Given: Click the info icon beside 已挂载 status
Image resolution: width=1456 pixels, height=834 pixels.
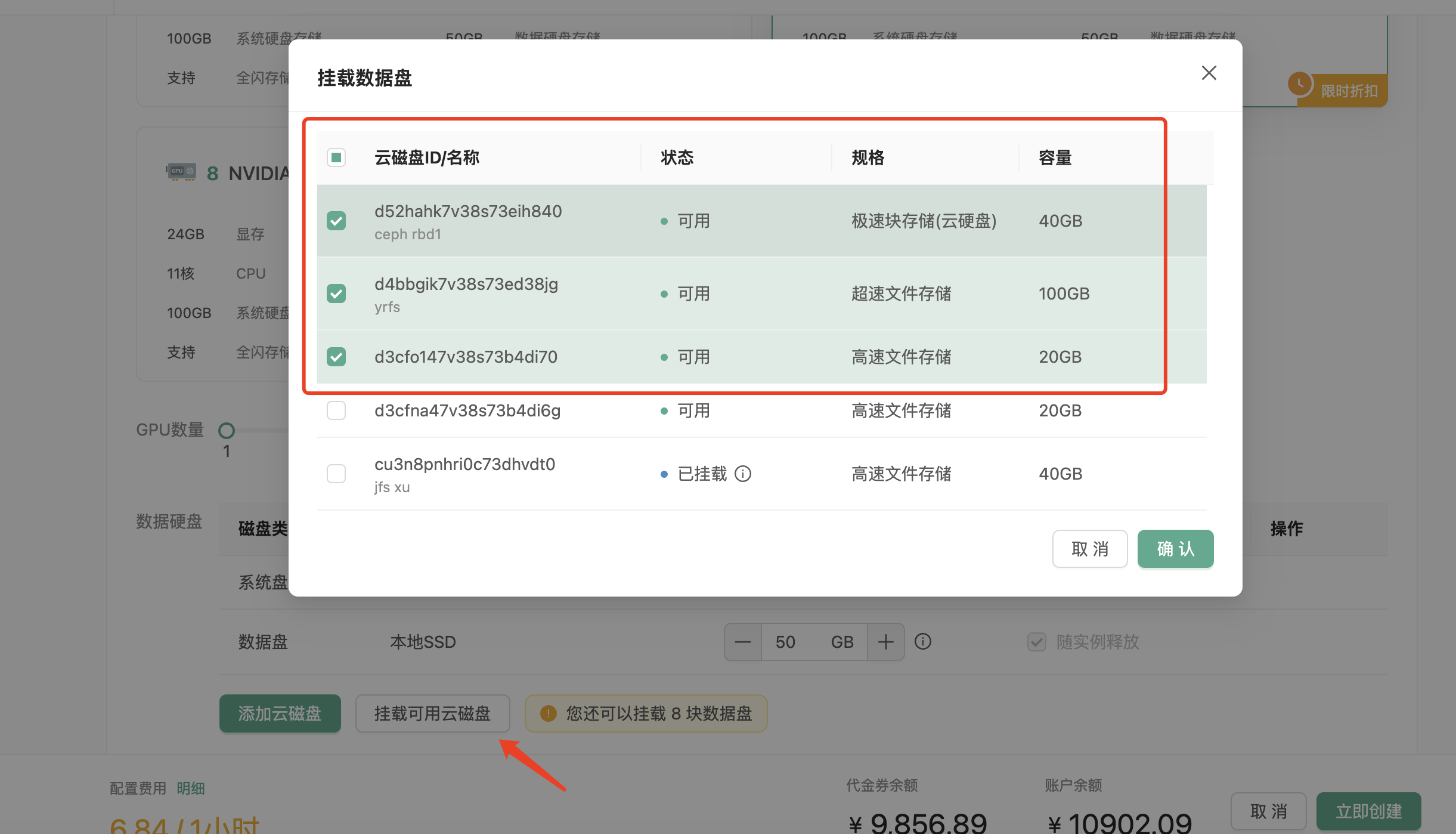Looking at the screenshot, I should pyautogui.click(x=743, y=474).
